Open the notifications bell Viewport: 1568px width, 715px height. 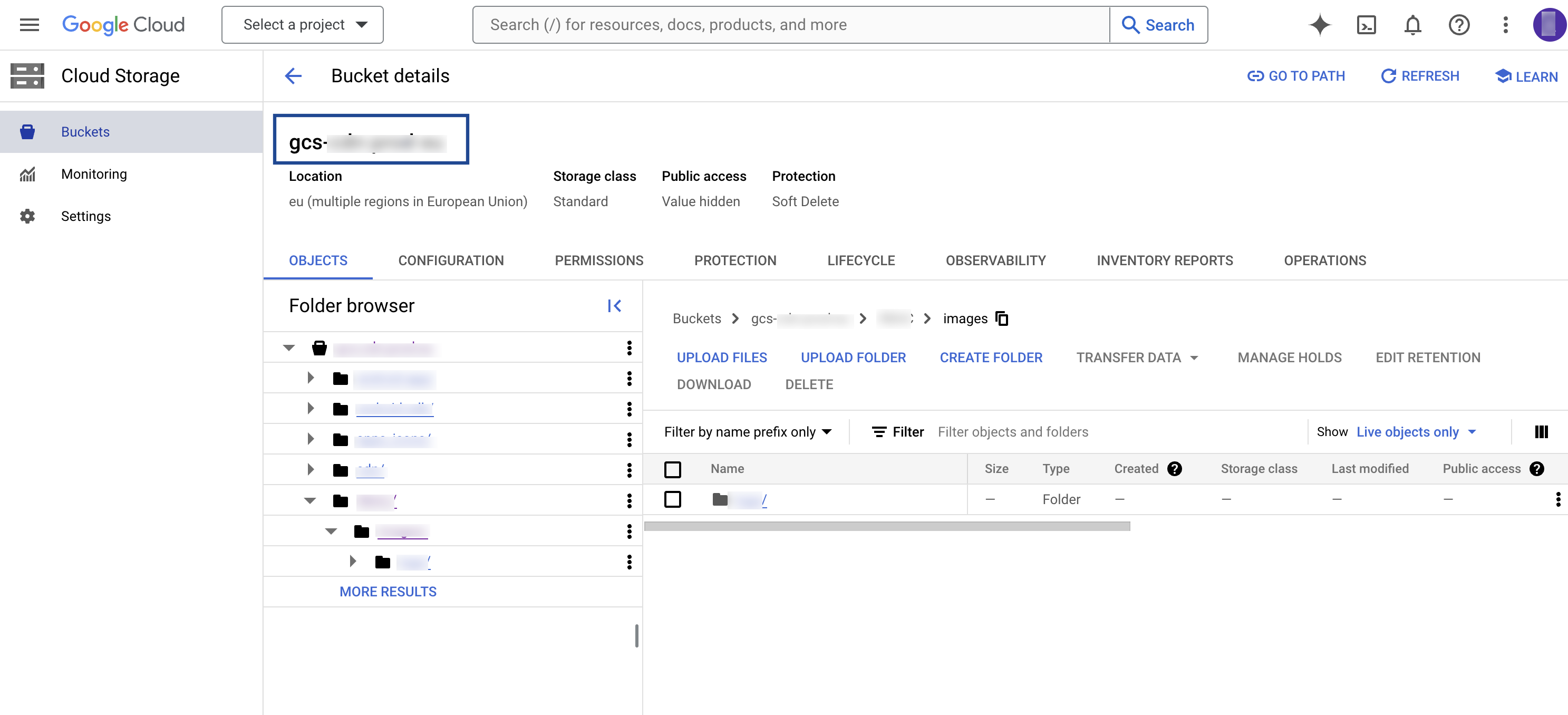[x=1412, y=25]
